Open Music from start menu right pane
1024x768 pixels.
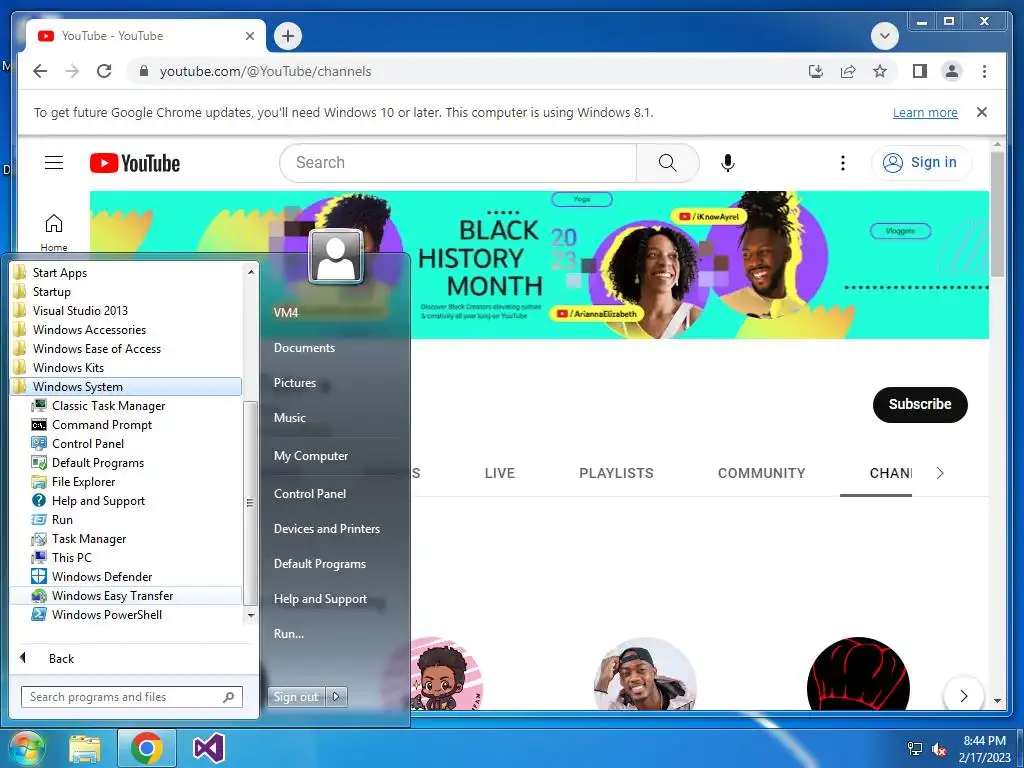pos(289,418)
